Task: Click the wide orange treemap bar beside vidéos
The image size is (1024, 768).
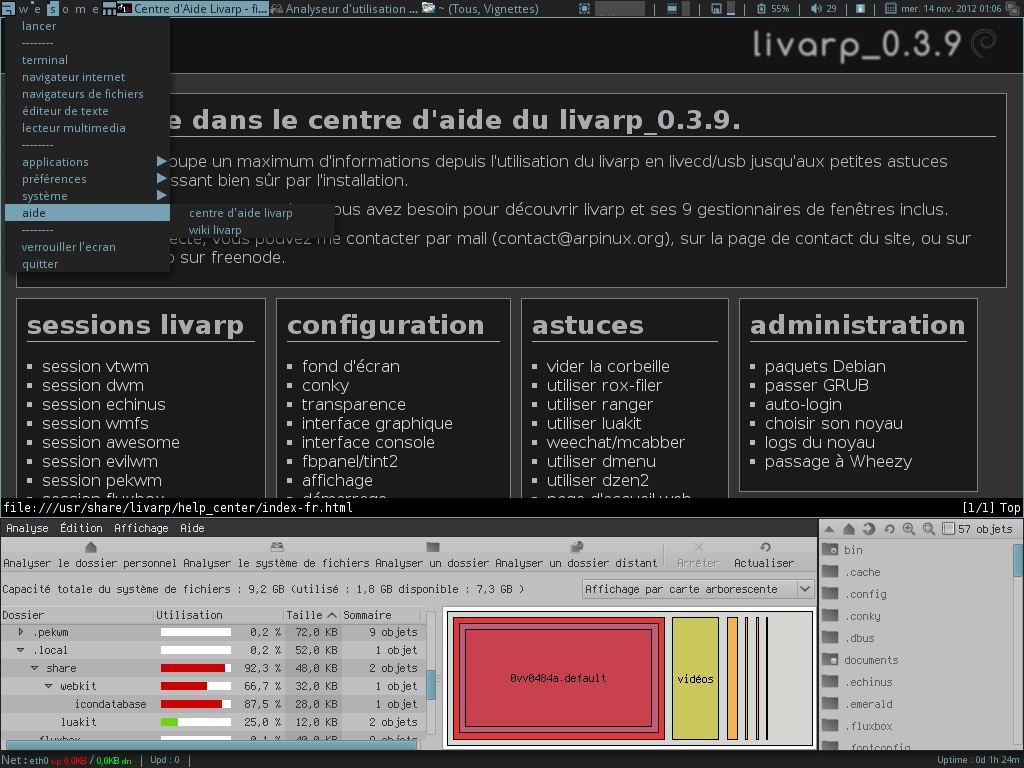Action: pos(732,679)
